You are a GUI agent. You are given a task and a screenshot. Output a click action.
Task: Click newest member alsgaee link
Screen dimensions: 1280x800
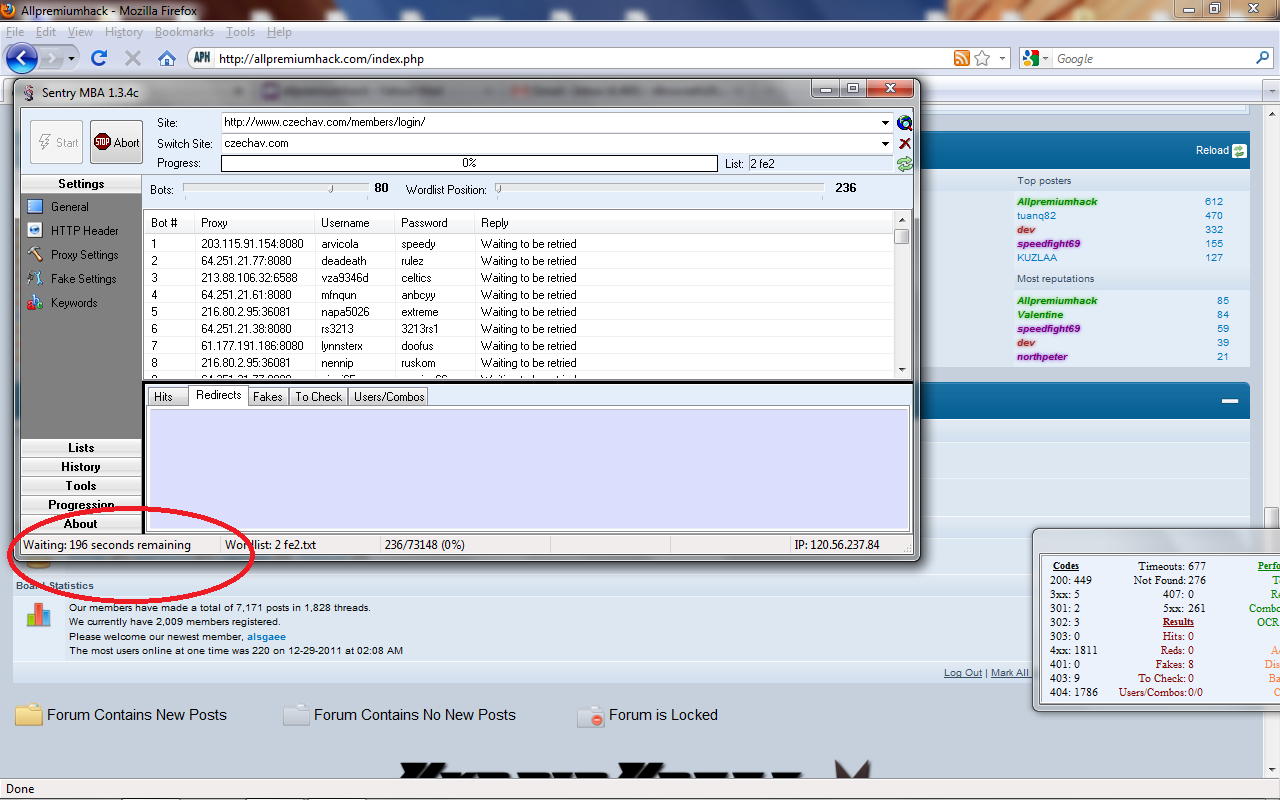264,636
